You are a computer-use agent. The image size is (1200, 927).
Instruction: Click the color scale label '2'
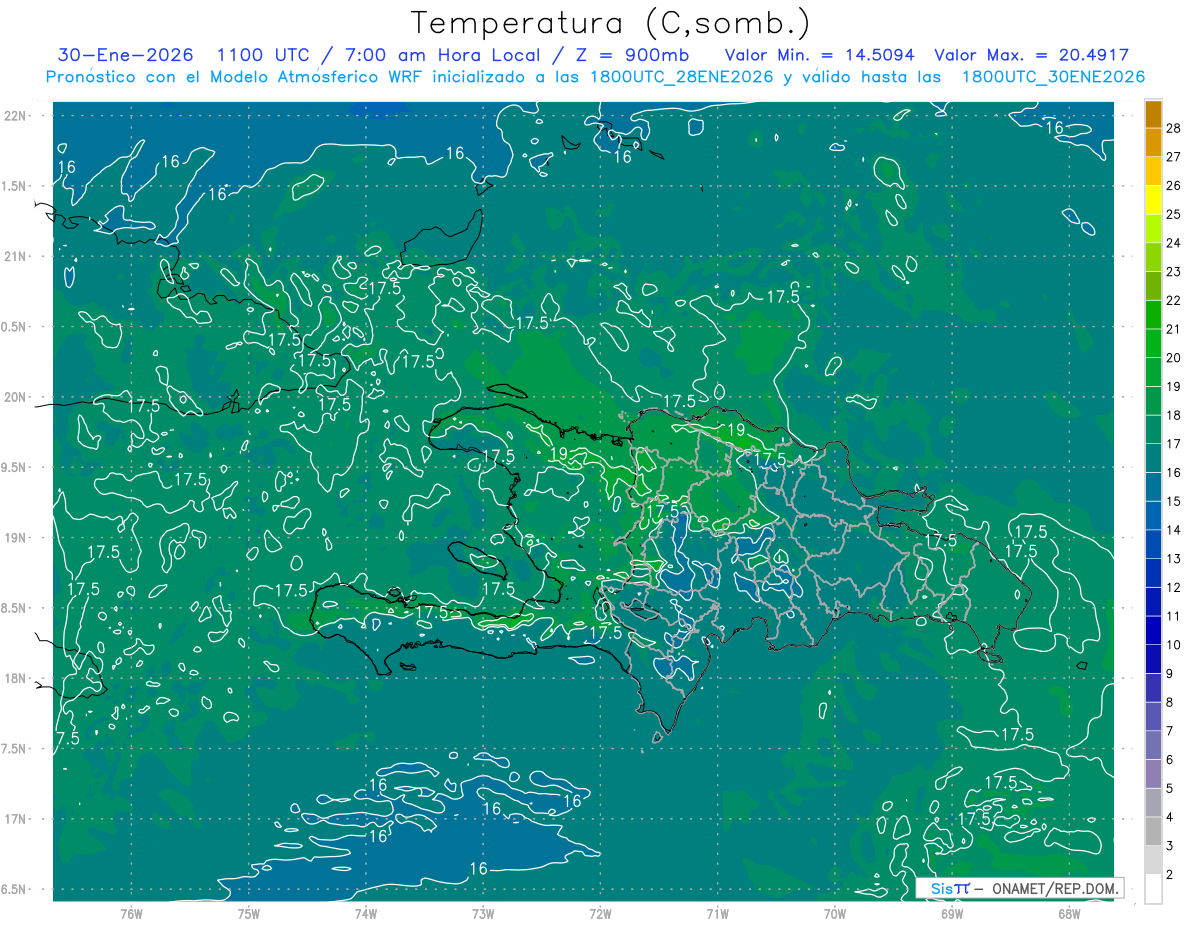coord(1170,874)
